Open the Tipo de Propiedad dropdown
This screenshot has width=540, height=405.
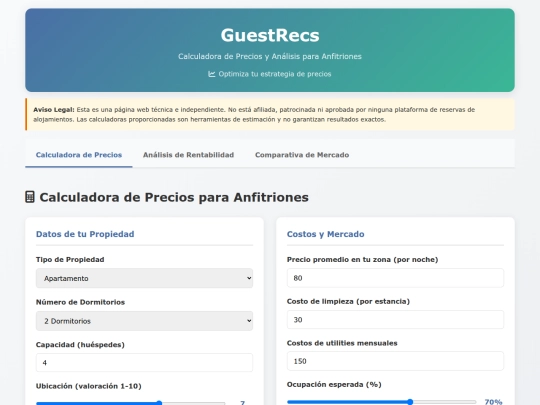[x=144, y=278]
